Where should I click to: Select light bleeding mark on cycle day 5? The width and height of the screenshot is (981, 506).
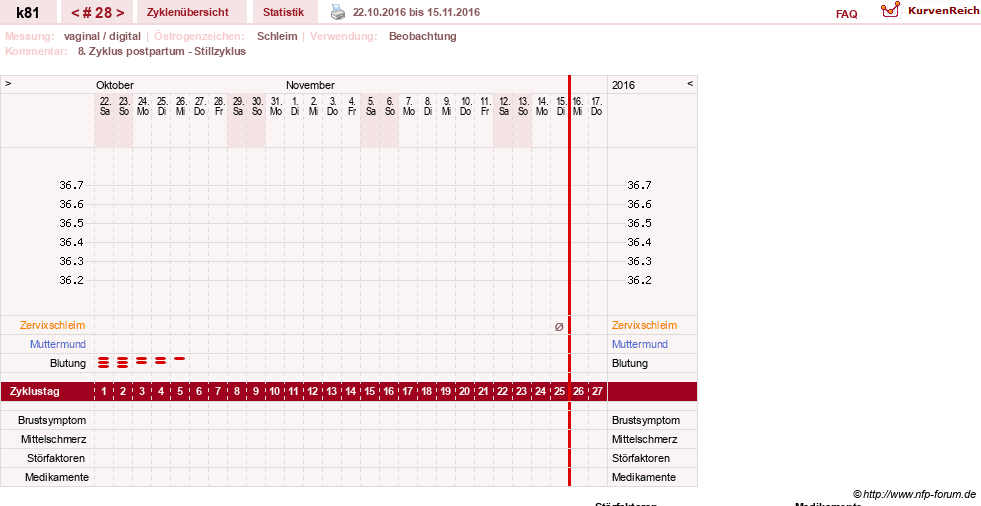(180, 358)
